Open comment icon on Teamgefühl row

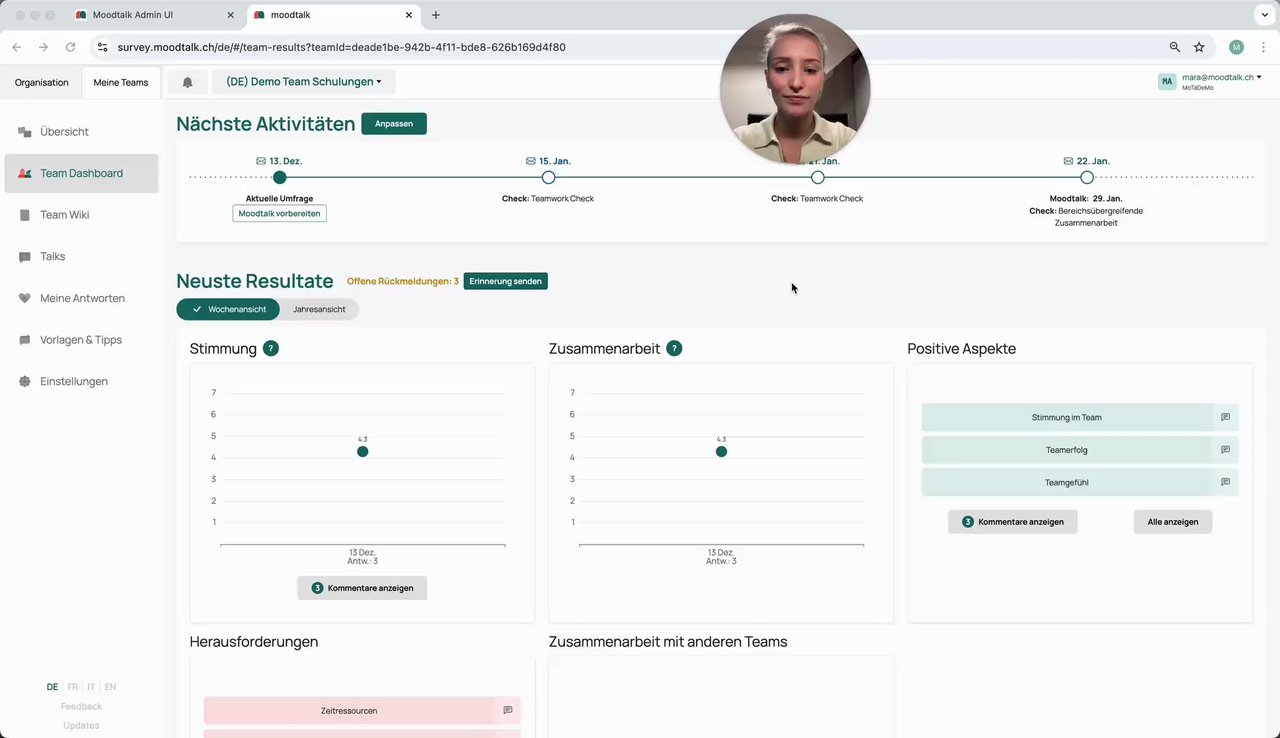tap(1225, 482)
